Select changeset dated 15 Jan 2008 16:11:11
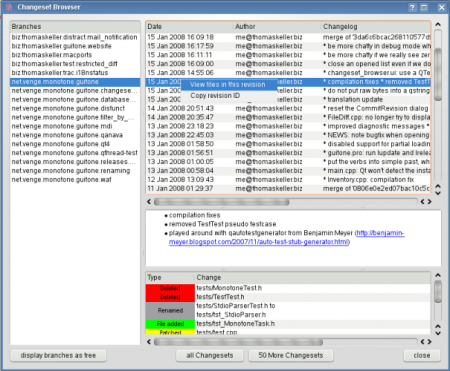450x371 pixels. [x=288, y=55]
